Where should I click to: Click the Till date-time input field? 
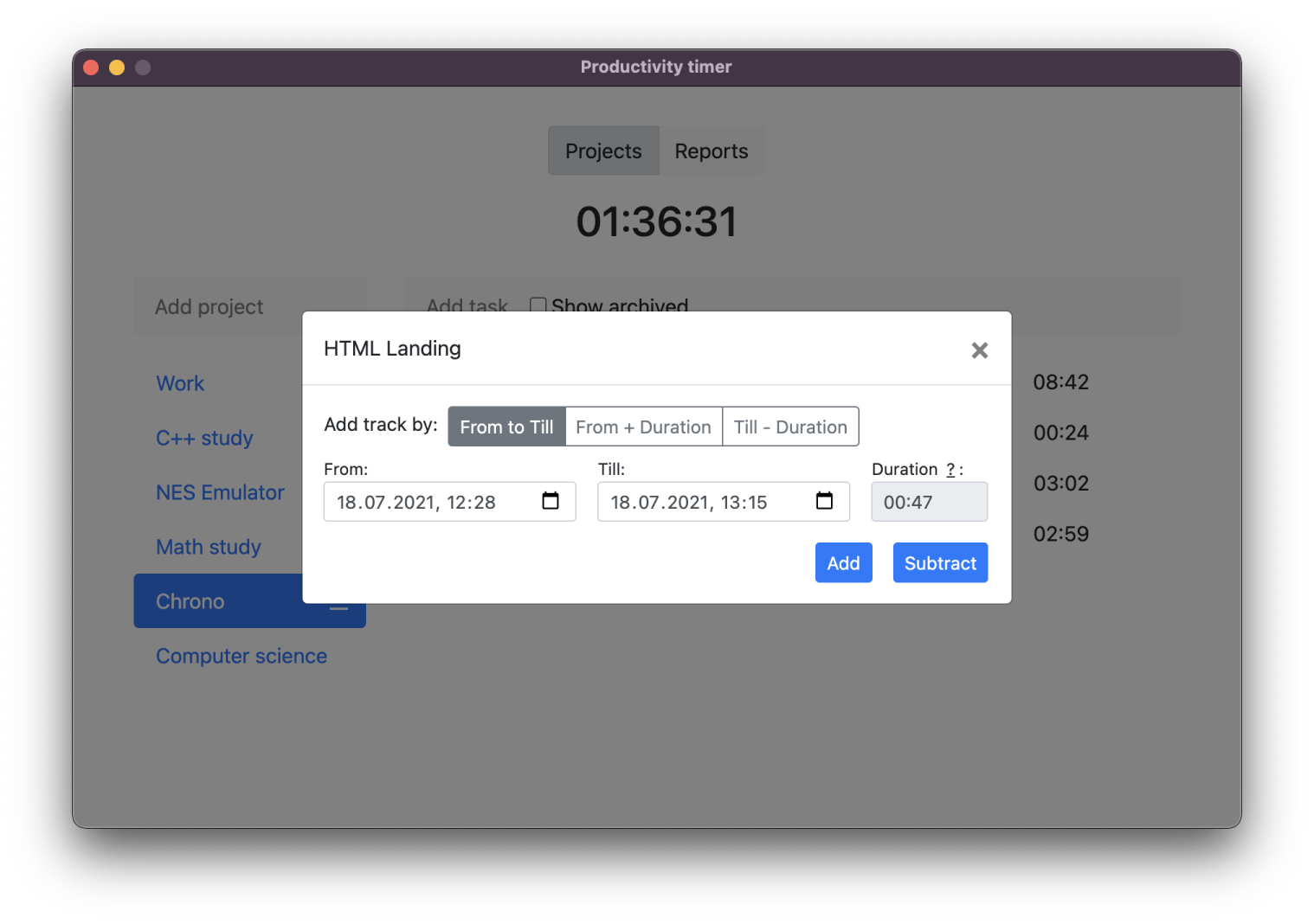coord(701,503)
